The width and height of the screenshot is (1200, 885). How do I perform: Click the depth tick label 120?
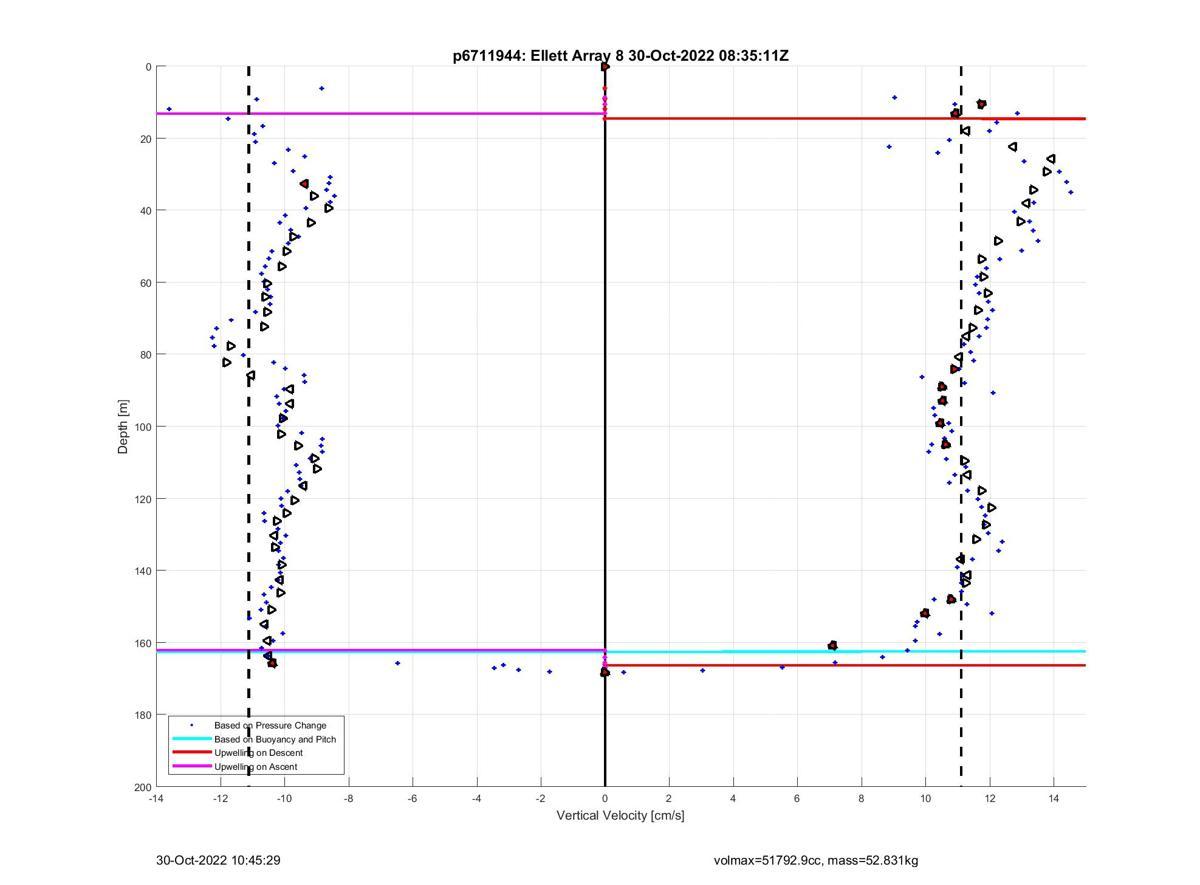click(x=142, y=499)
